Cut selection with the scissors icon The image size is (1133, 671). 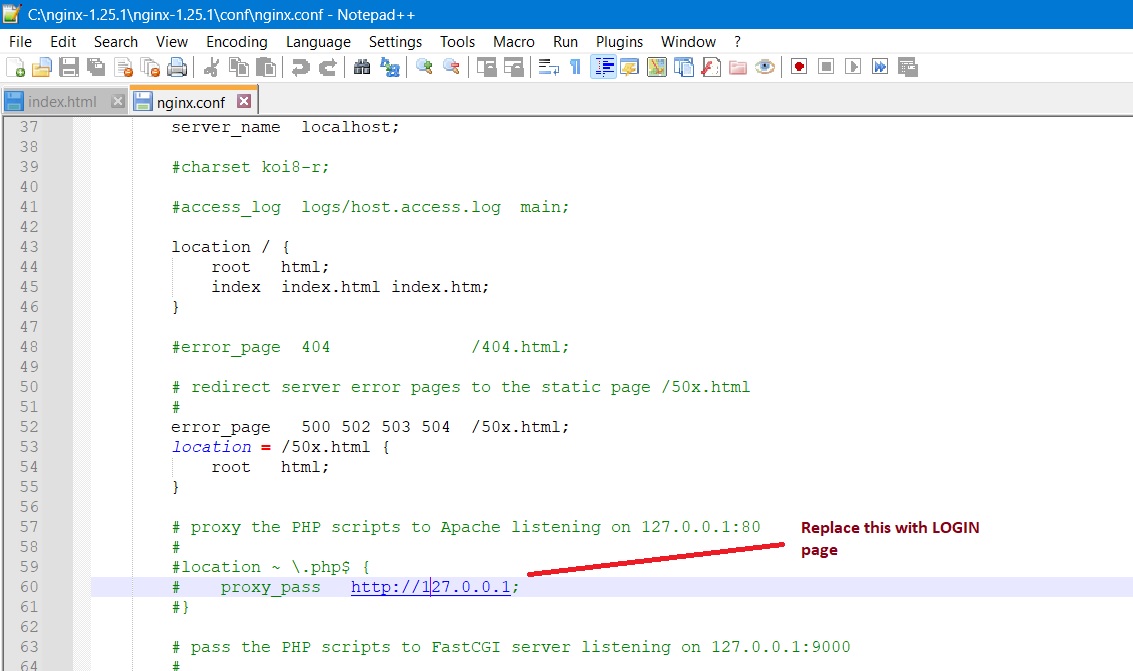[209, 67]
